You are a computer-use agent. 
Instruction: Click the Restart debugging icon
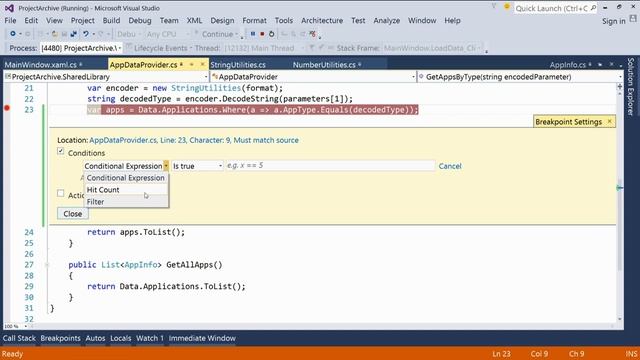[271, 34]
